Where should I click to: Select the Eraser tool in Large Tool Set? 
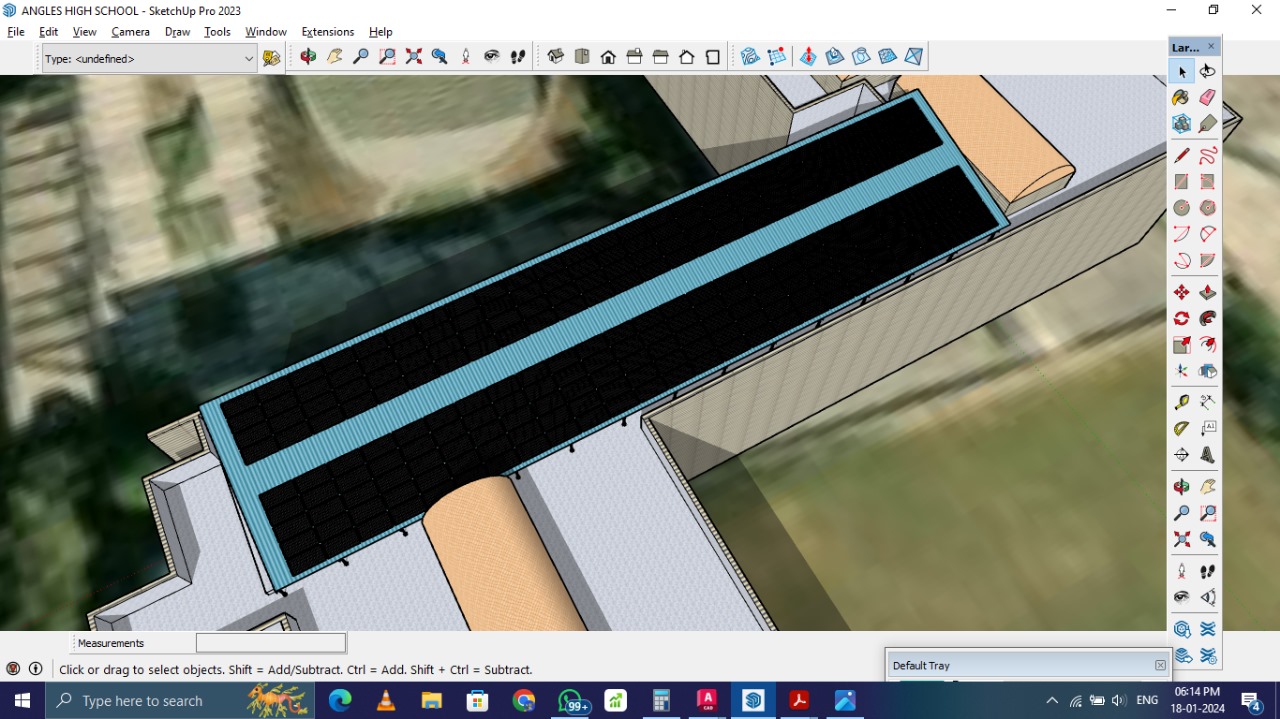[x=1207, y=97]
